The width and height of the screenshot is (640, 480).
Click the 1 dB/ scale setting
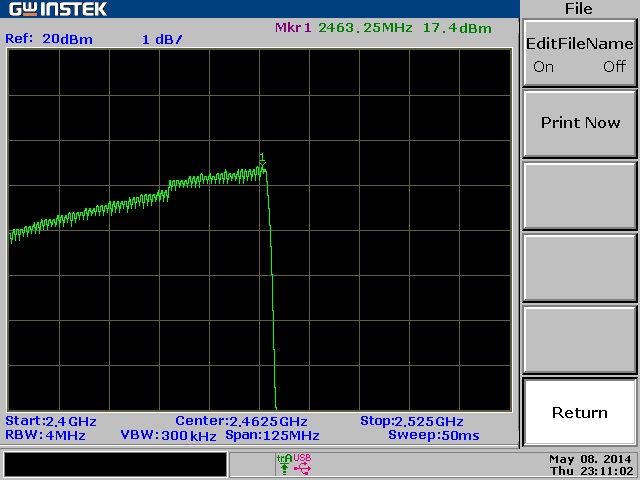162,40
